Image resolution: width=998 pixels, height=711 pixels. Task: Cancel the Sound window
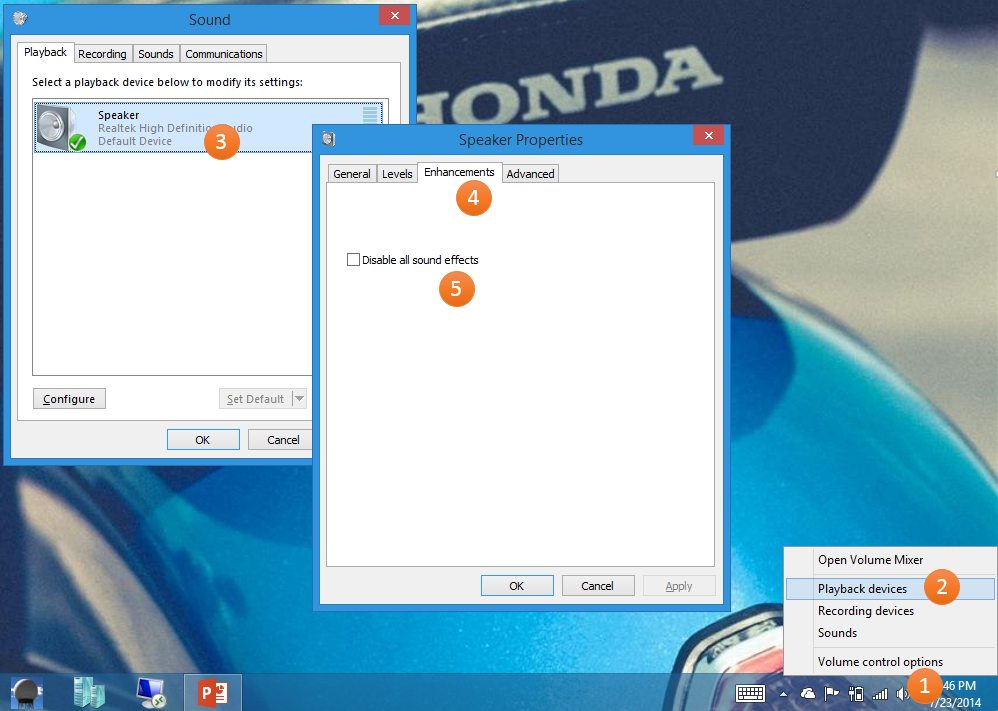tap(281, 440)
